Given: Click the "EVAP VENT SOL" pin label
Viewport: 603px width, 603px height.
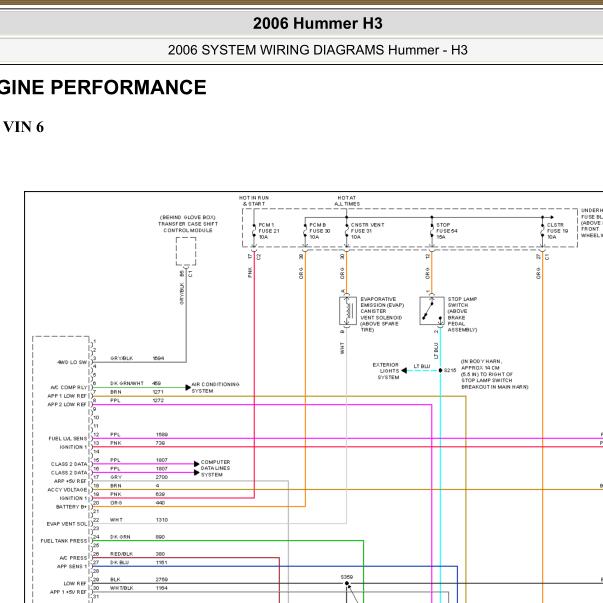Looking at the screenshot, I should tap(67, 524).
